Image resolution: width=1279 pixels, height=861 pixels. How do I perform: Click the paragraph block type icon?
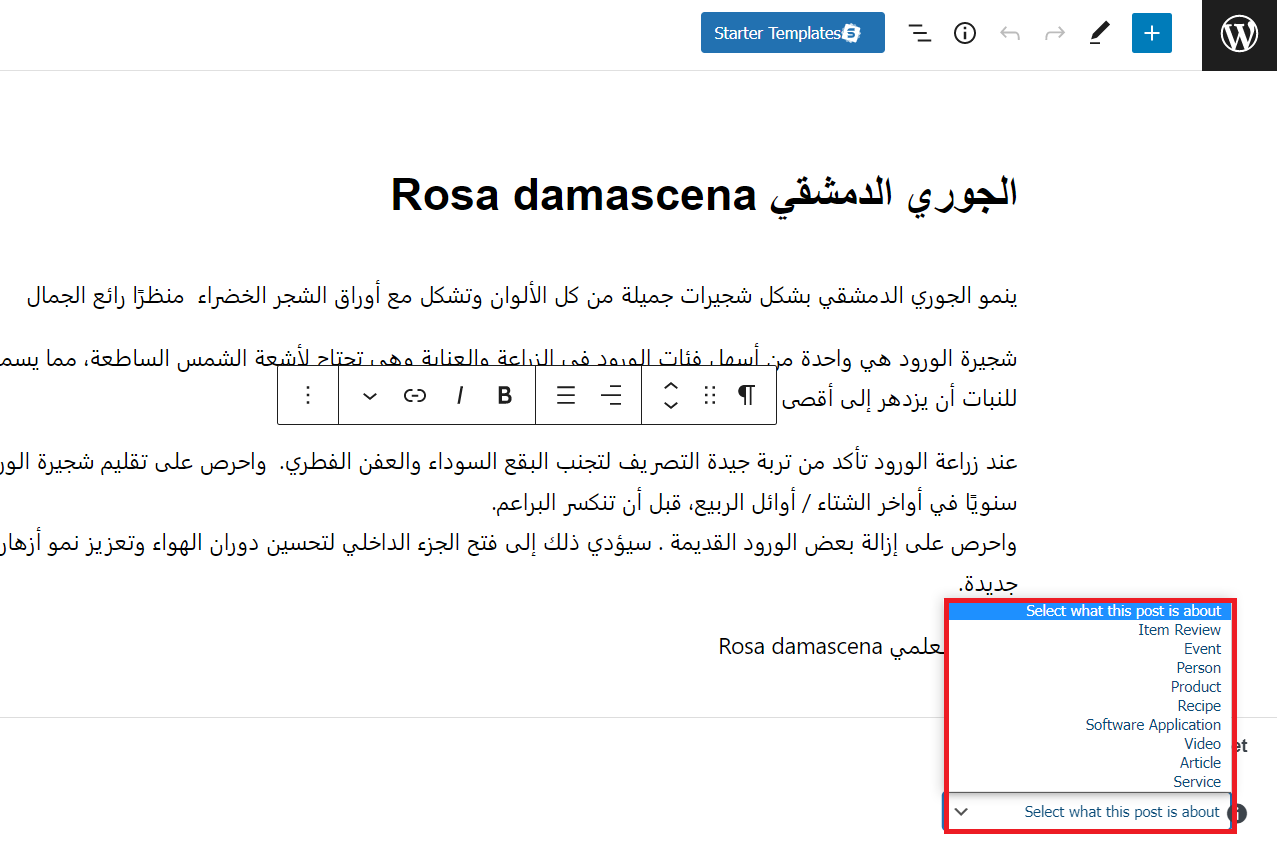click(x=746, y=396)
